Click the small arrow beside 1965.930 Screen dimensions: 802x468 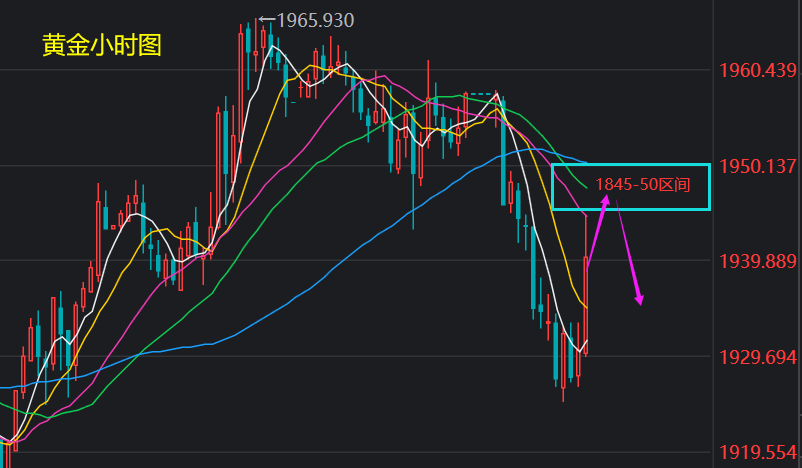[265, 20]
